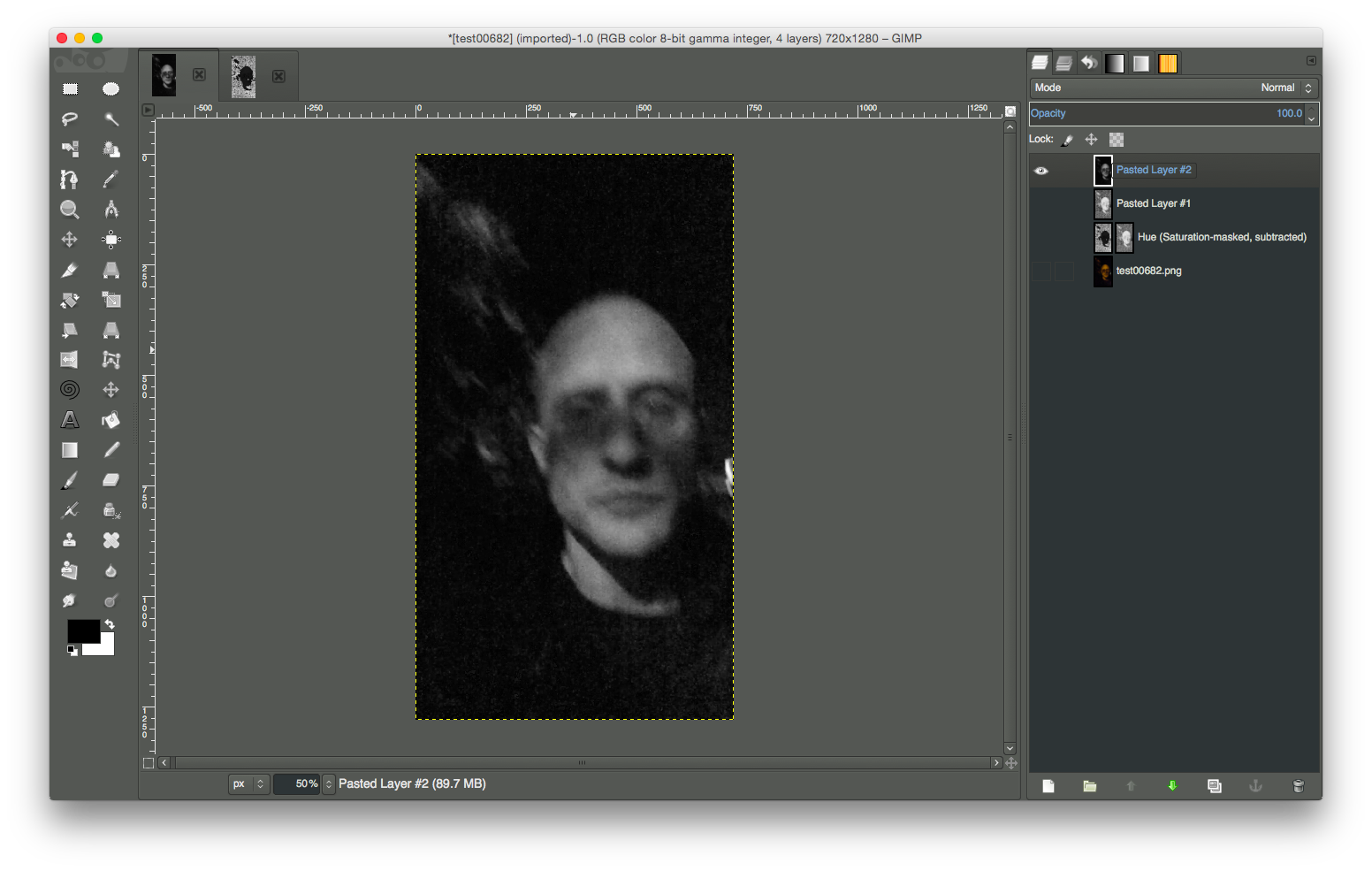
Task: Toggle lock pixels brush icon
Action: (x=1068, y=140)
